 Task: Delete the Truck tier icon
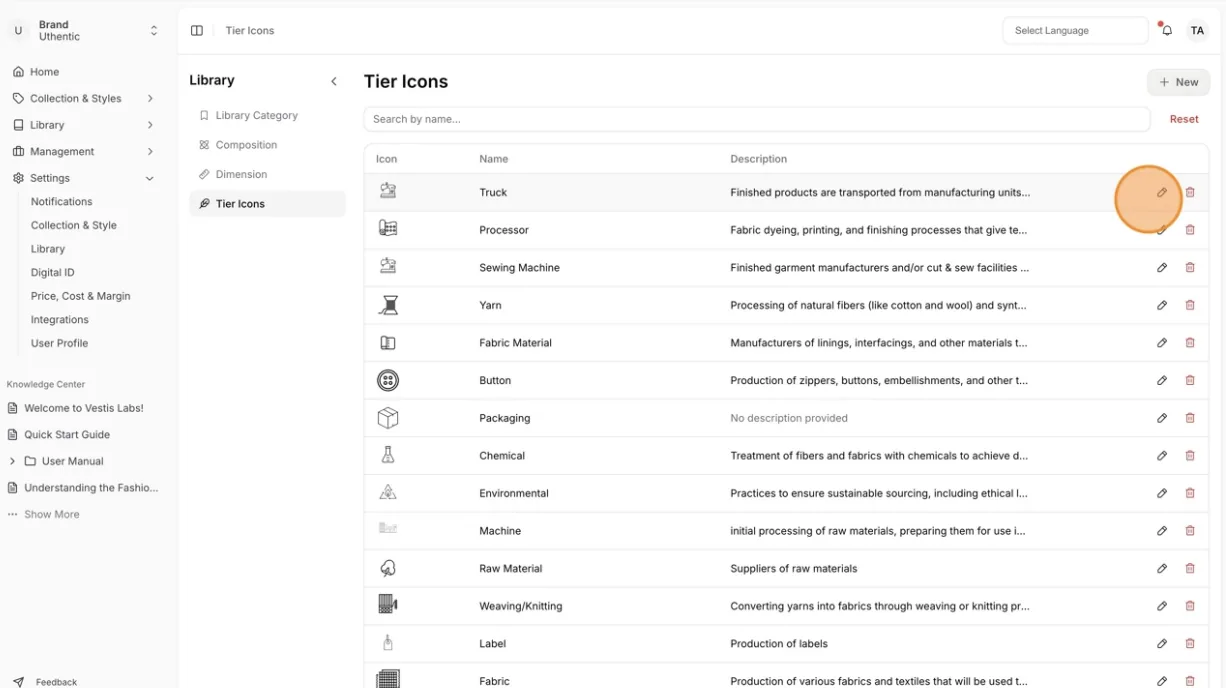1190,192
